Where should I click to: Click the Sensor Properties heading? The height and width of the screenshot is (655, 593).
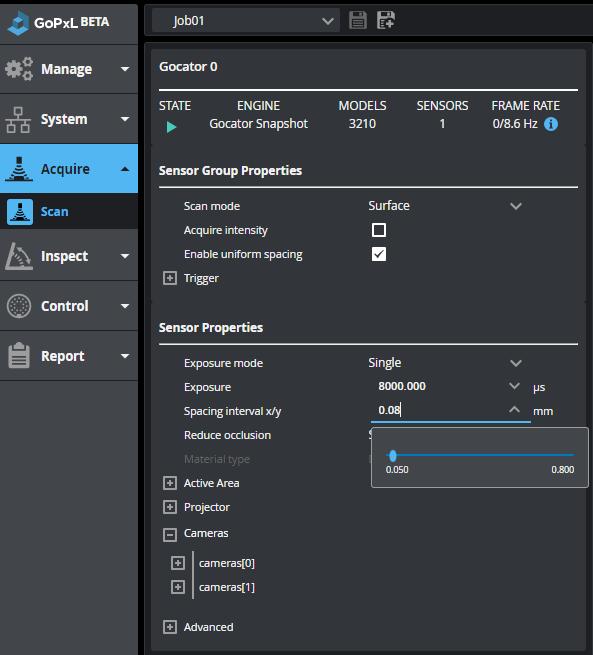211,328
